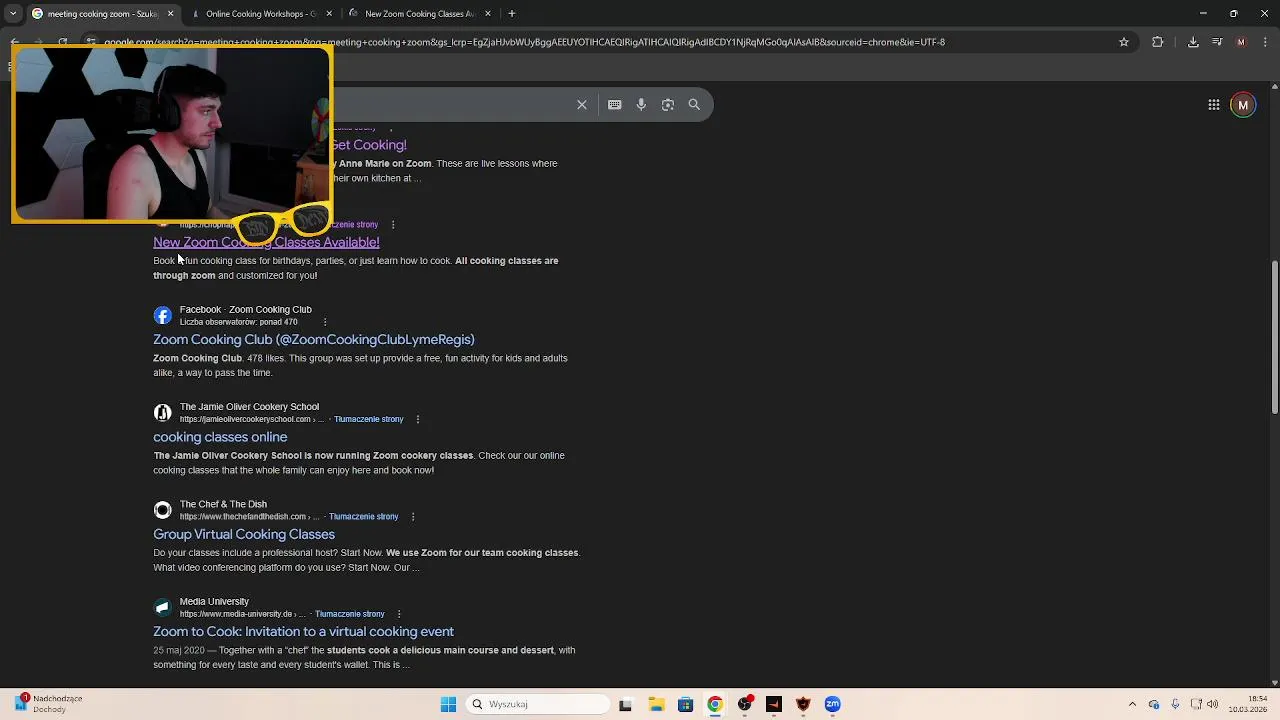This screenshot has height=720, width=1280.
Task: Open the media controls icon in toolbar
Action: (x=1217, y=42)
